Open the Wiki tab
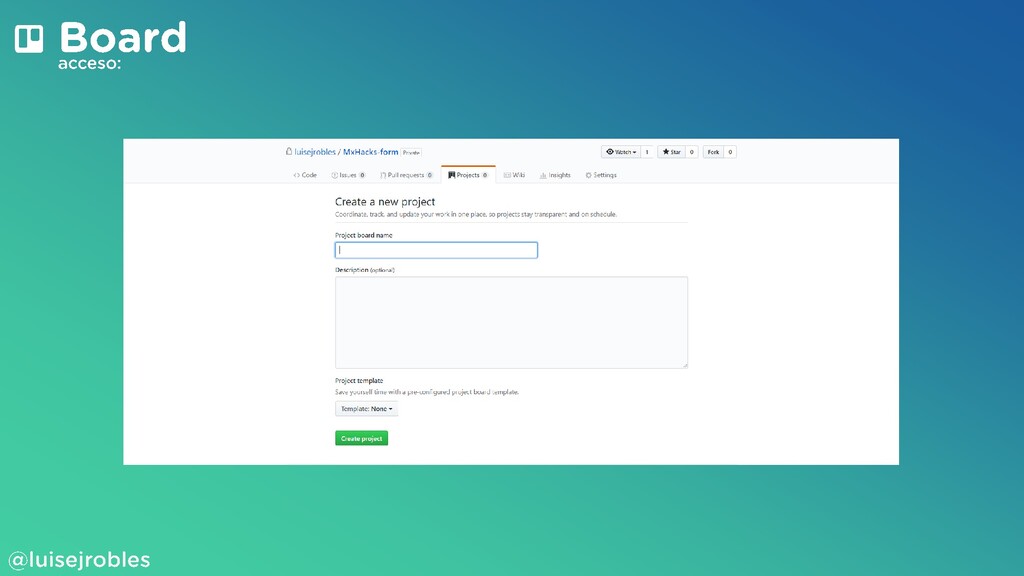This screenshot has width=1024, height=576. coord(515,175)
